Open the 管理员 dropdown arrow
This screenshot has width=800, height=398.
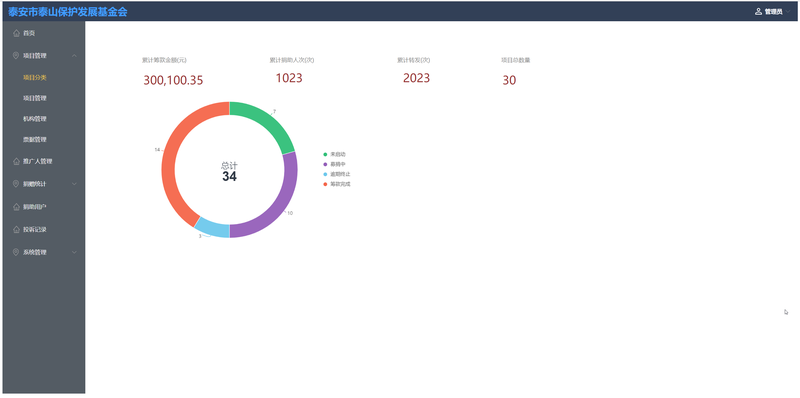click(788, 11)
